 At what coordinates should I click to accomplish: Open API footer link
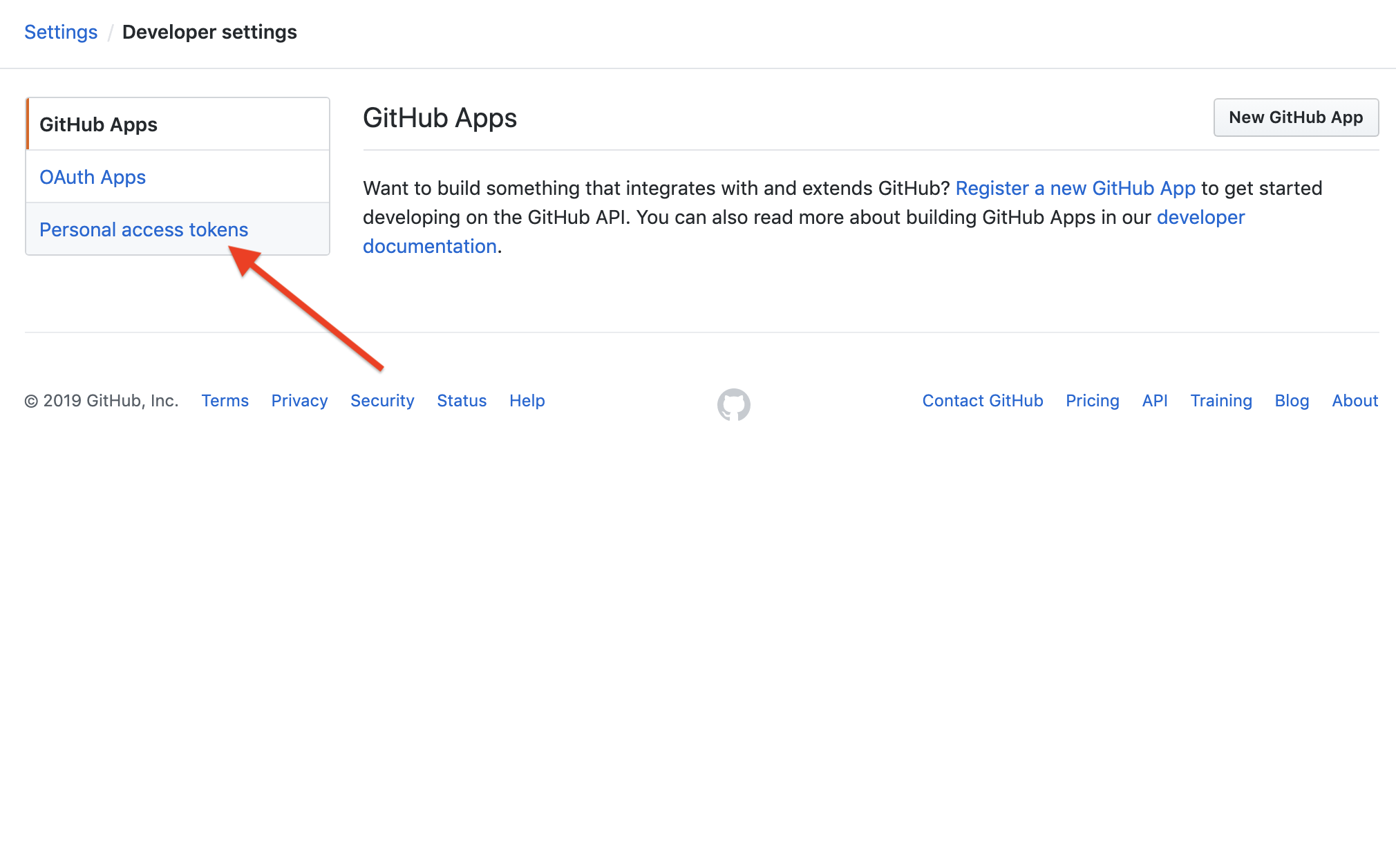tap(1155, 401)
